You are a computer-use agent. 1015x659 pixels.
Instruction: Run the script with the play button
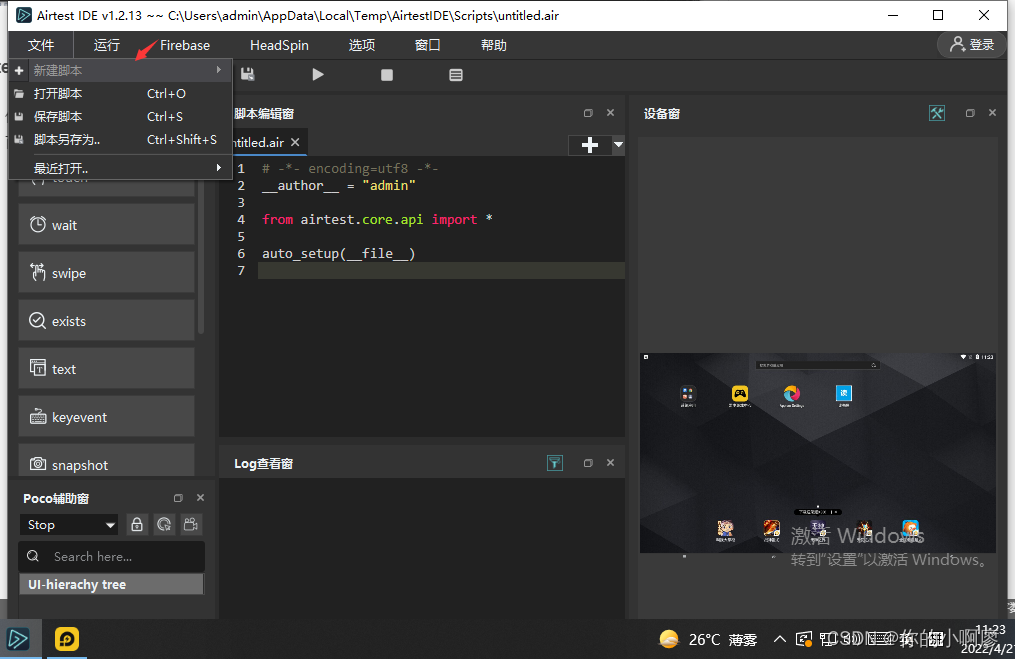pyautogui.click(x=317, y=74)
